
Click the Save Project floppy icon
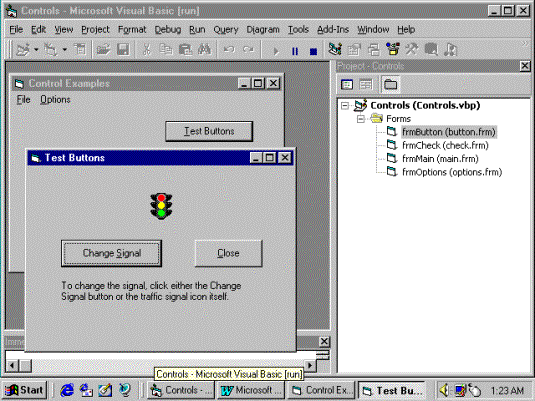[x=123, y=50]
